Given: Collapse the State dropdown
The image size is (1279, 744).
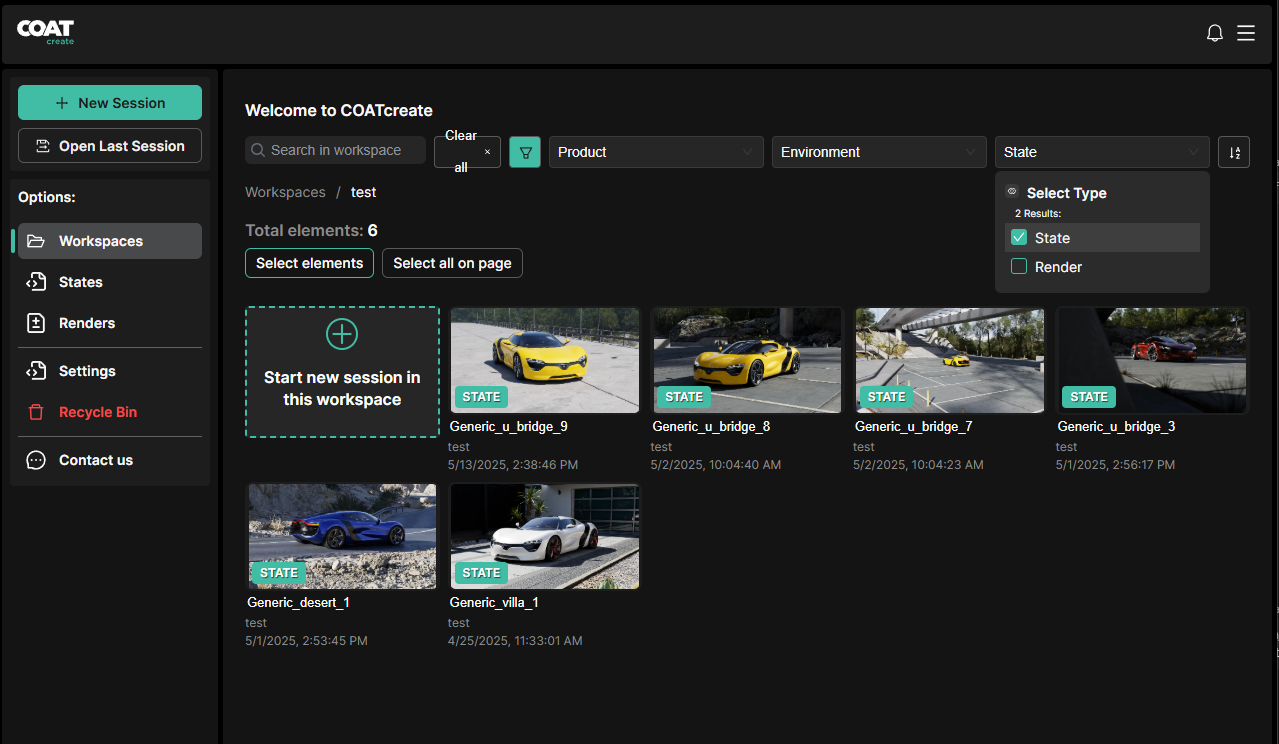Looking at the screenshot, I should 1101,152.
